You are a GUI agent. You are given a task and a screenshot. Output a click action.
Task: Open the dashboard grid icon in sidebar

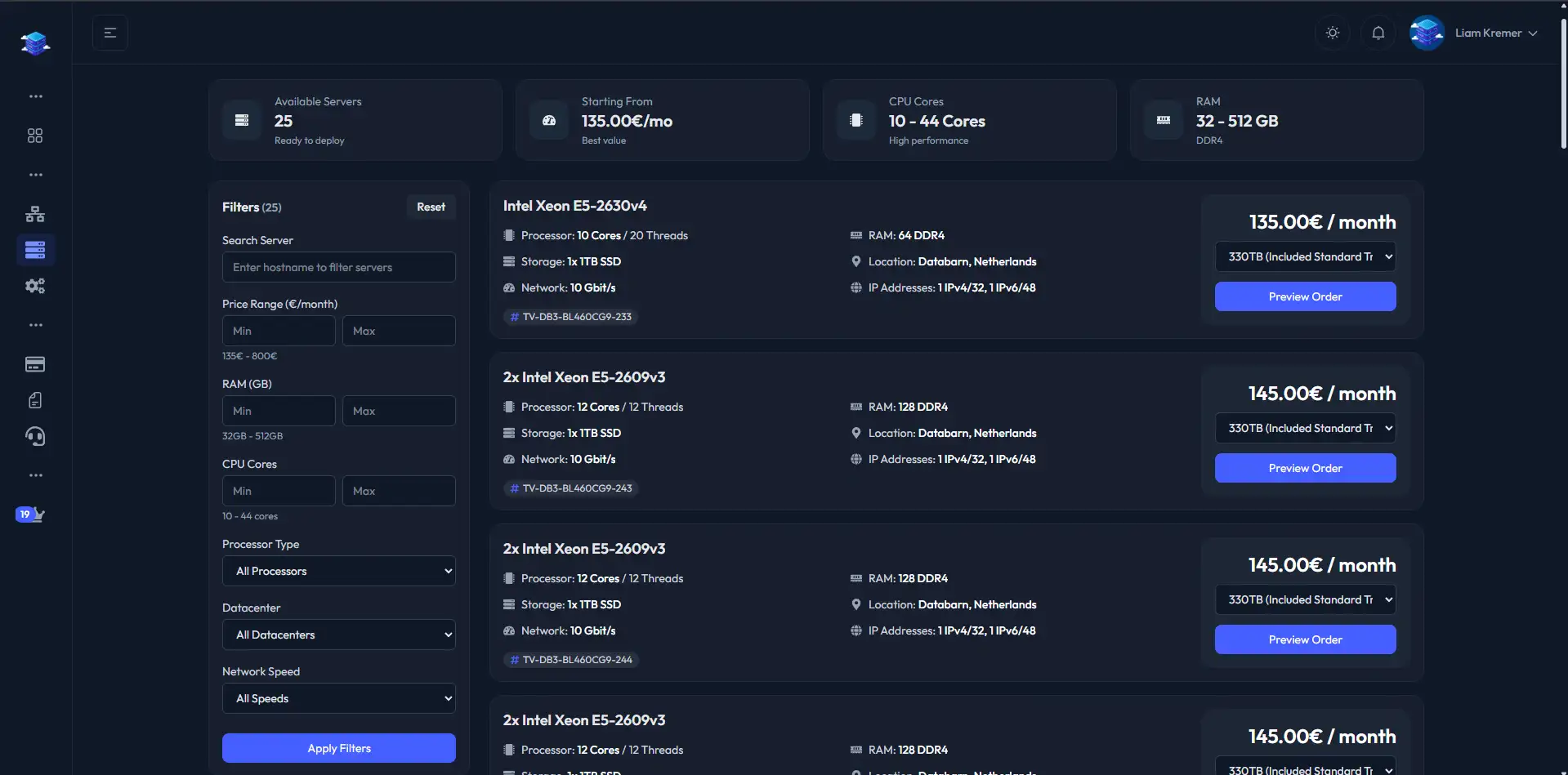point(34,136)
